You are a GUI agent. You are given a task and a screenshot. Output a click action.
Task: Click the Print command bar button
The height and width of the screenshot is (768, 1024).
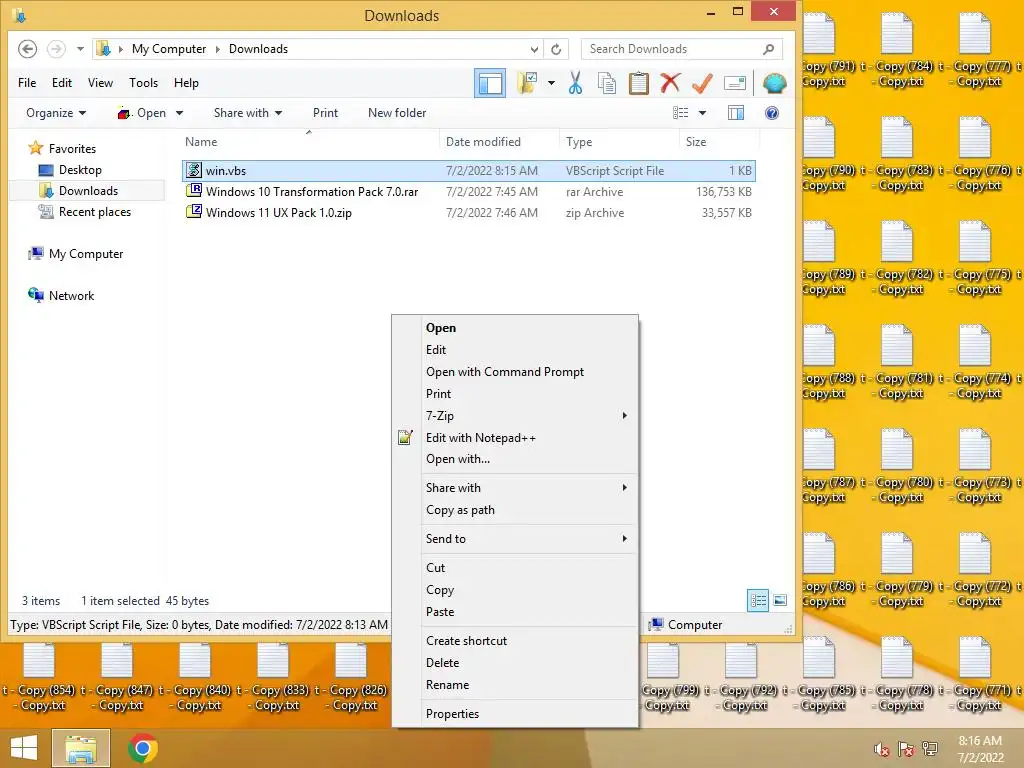point(325,113)
